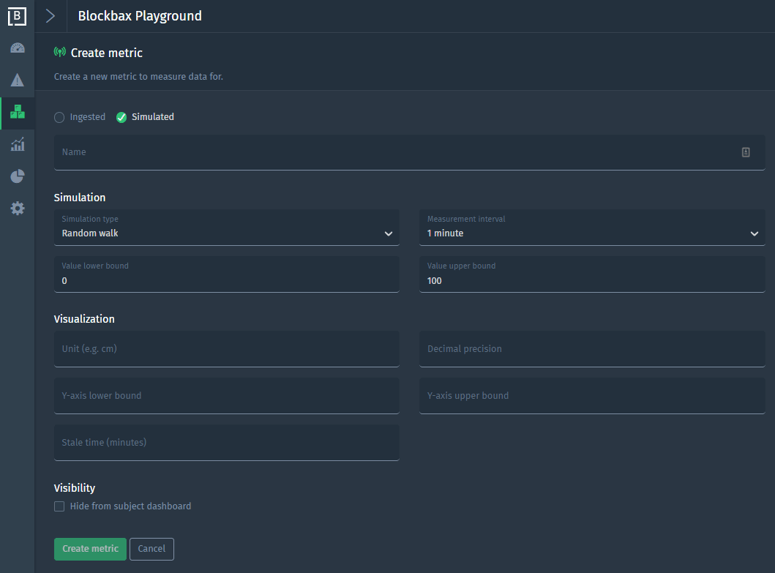This screenshot has width=775, height=573.
Task: Select the Ingested radio option
Action: 60,117
